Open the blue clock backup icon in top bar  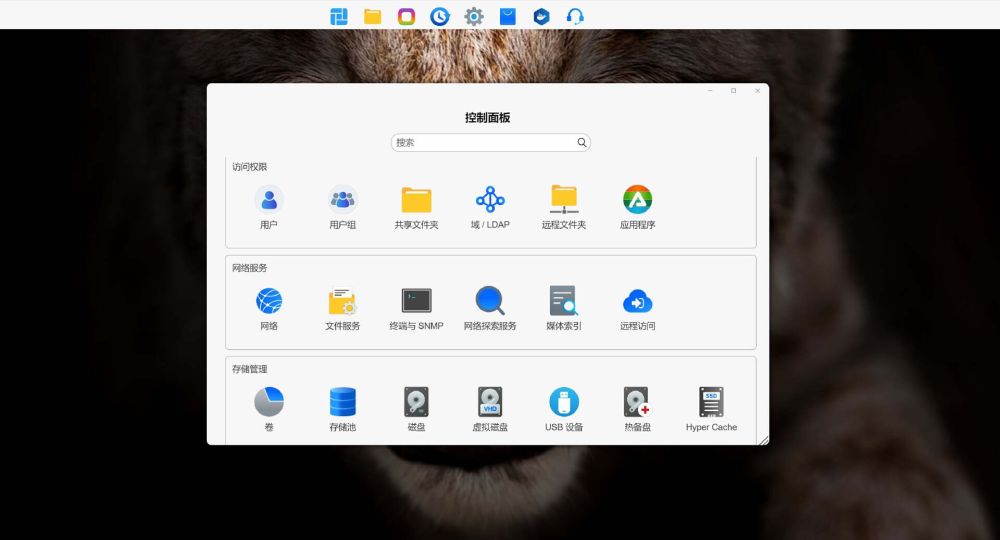click(x=440, y=16)
